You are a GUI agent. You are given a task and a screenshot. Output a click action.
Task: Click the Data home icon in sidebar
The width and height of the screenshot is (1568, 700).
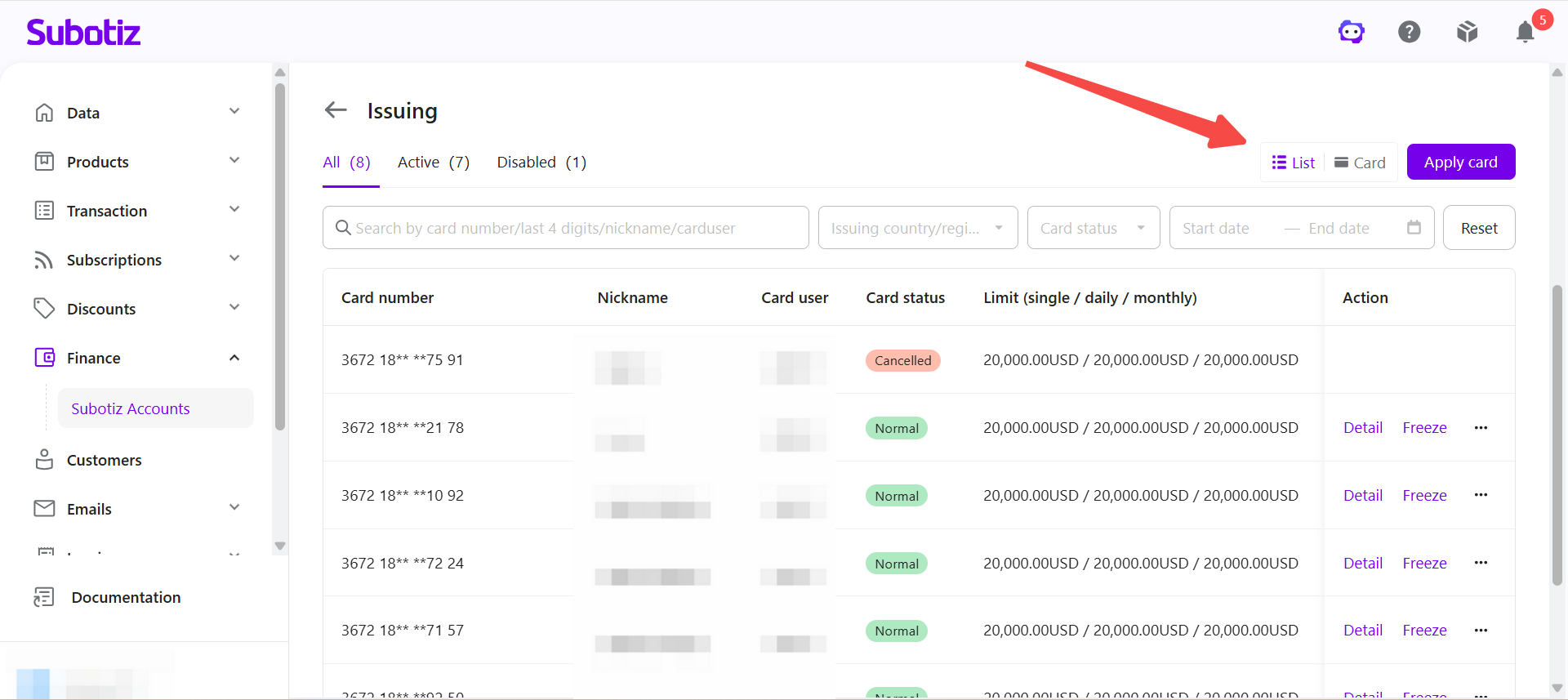(44, 113)
